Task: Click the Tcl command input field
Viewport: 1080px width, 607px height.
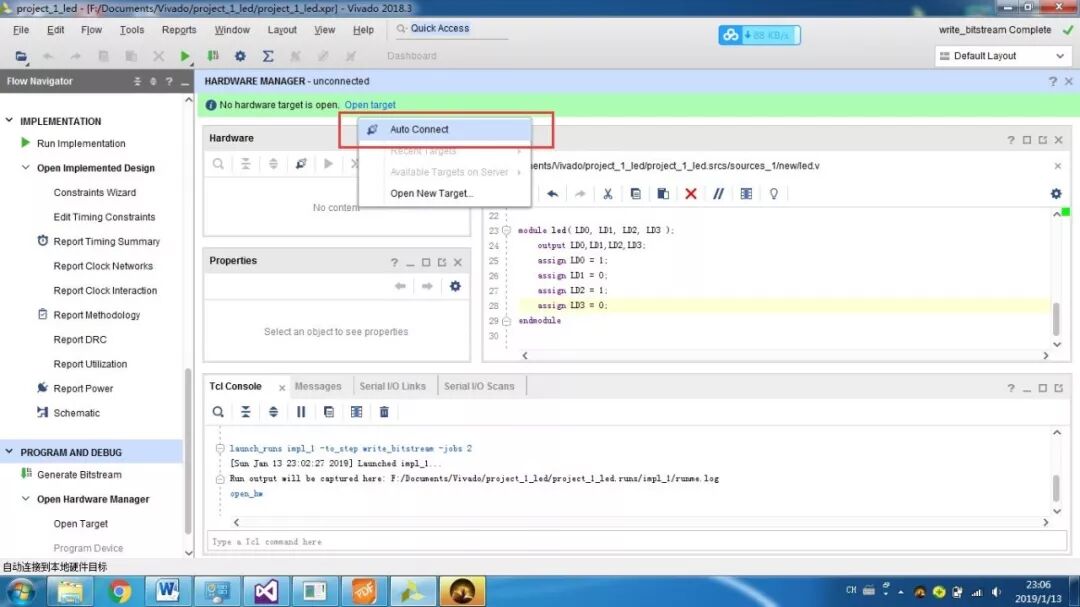Action: pyautogui.click(x=636, y=542)
